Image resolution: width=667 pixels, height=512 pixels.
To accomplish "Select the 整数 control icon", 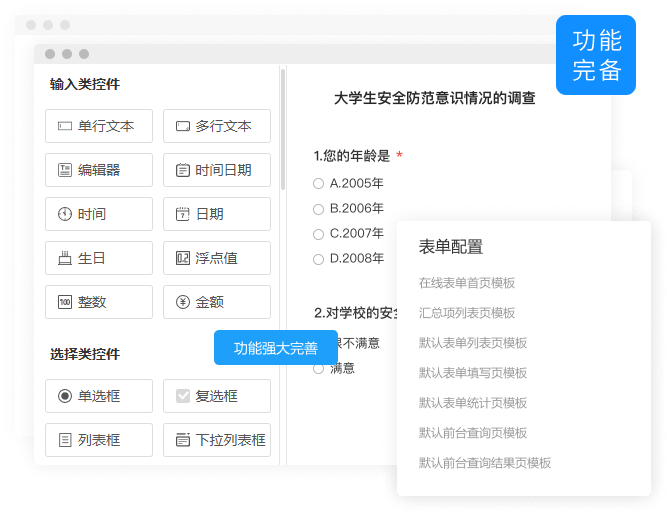I will click(x=65, y=302).
